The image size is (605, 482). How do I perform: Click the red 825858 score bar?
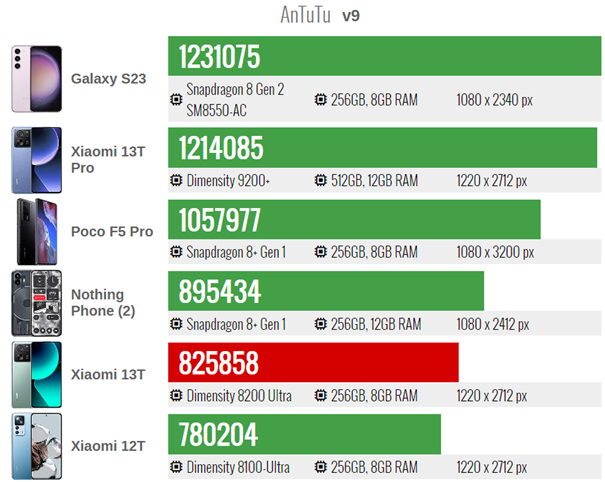(313, 362)
